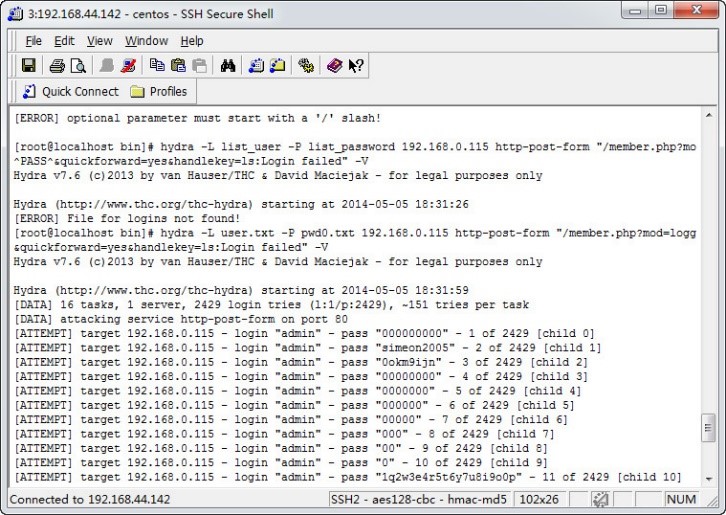Screen dimensions: 726x515
Task: Click the terminal scrollbar down arrow
Action: click(709, 478)
